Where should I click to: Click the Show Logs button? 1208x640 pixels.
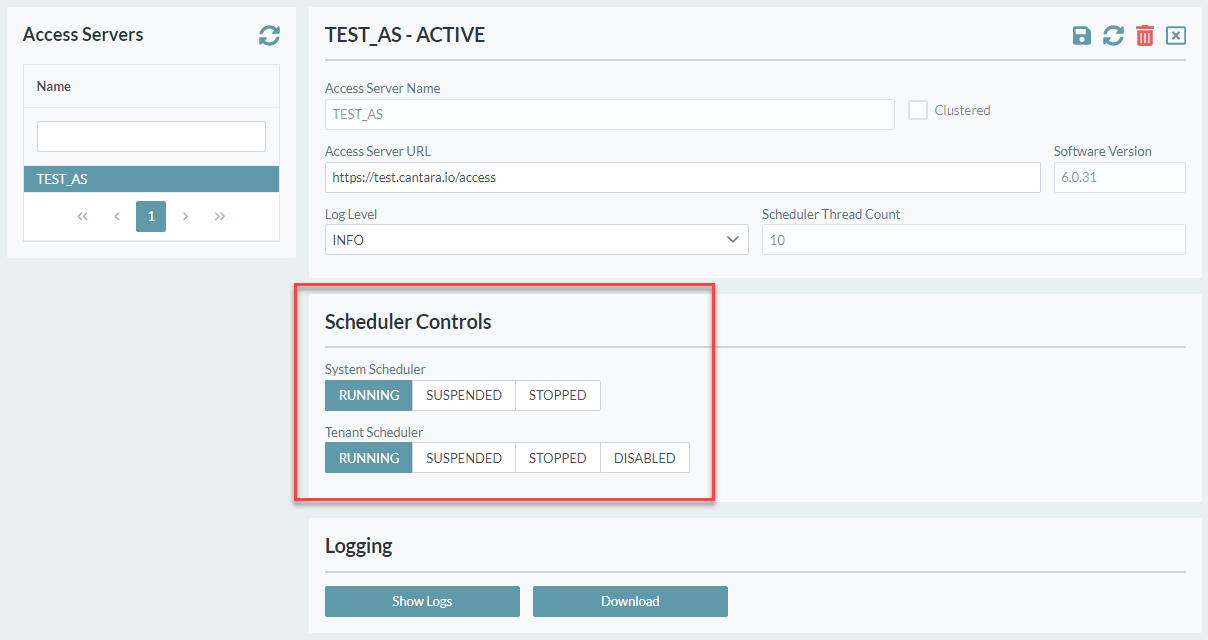tap(422, 601)
